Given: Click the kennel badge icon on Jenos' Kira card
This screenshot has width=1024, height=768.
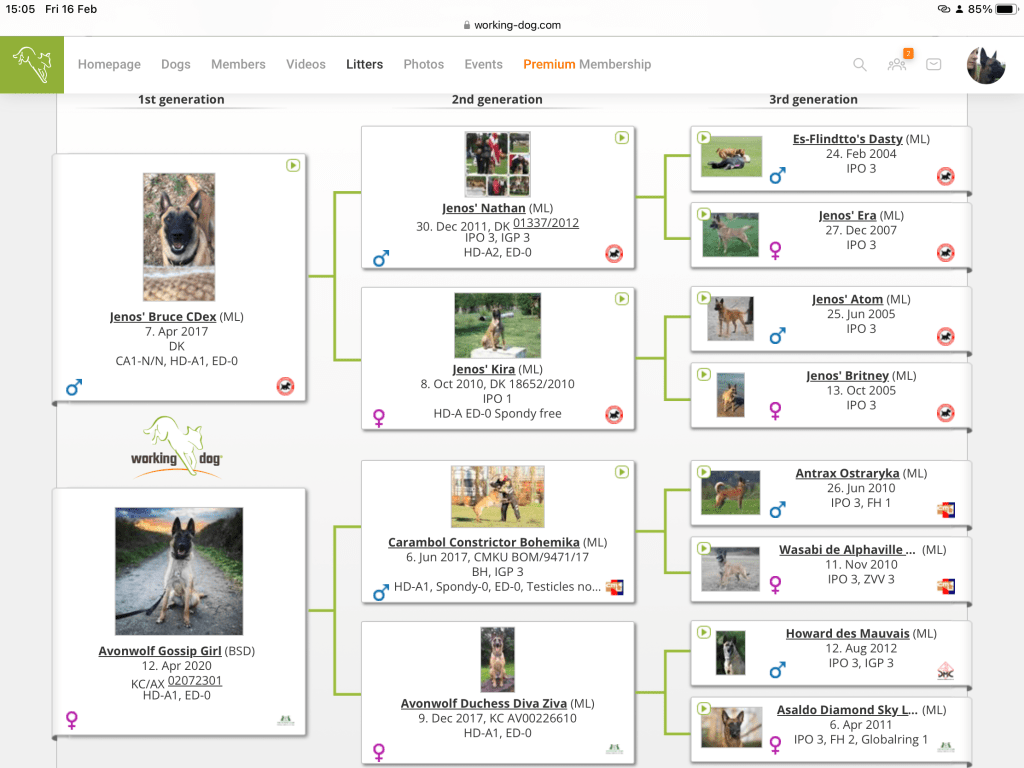Looking at the screenshot, I should 614,415.
